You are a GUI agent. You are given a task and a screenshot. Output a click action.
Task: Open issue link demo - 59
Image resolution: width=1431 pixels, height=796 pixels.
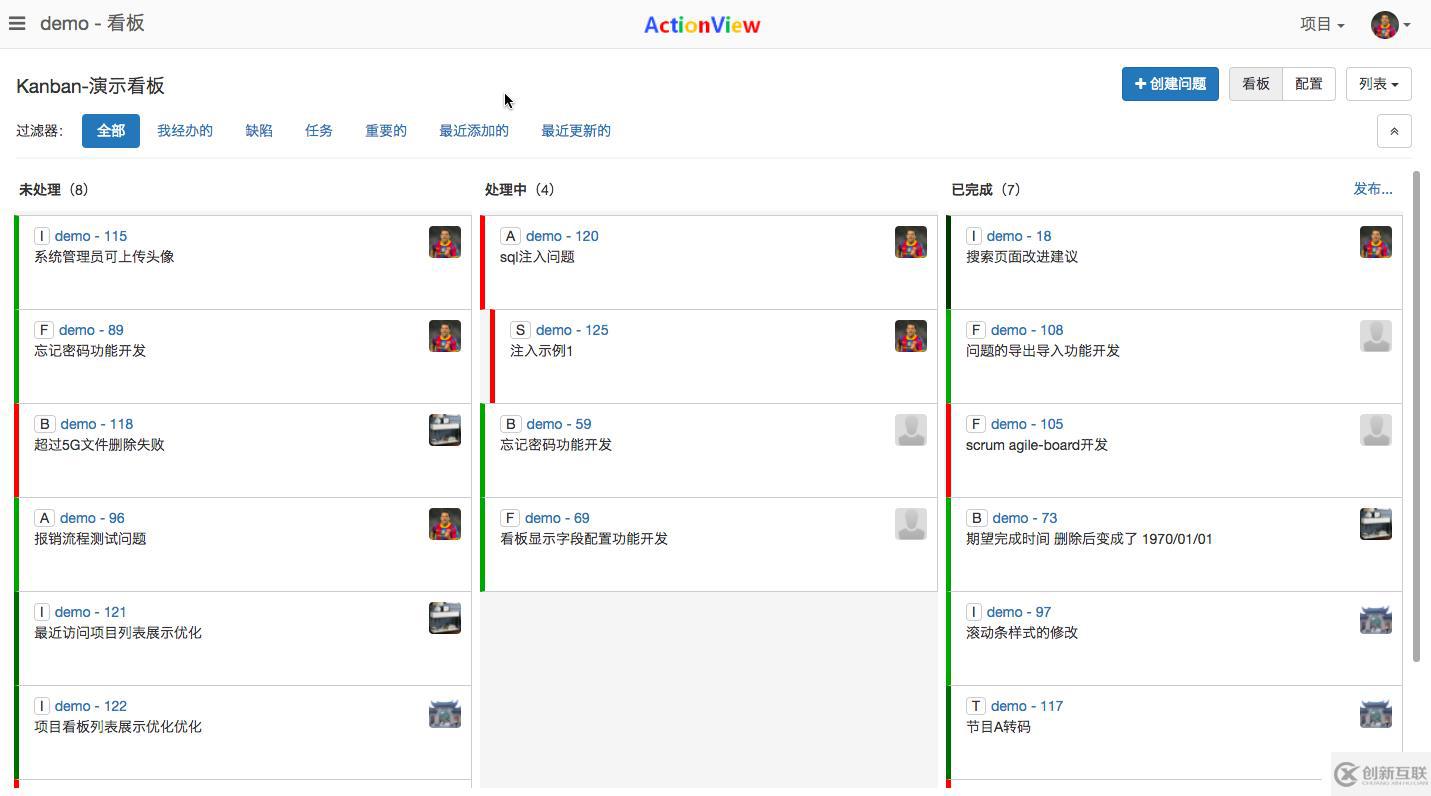(559, 424)
